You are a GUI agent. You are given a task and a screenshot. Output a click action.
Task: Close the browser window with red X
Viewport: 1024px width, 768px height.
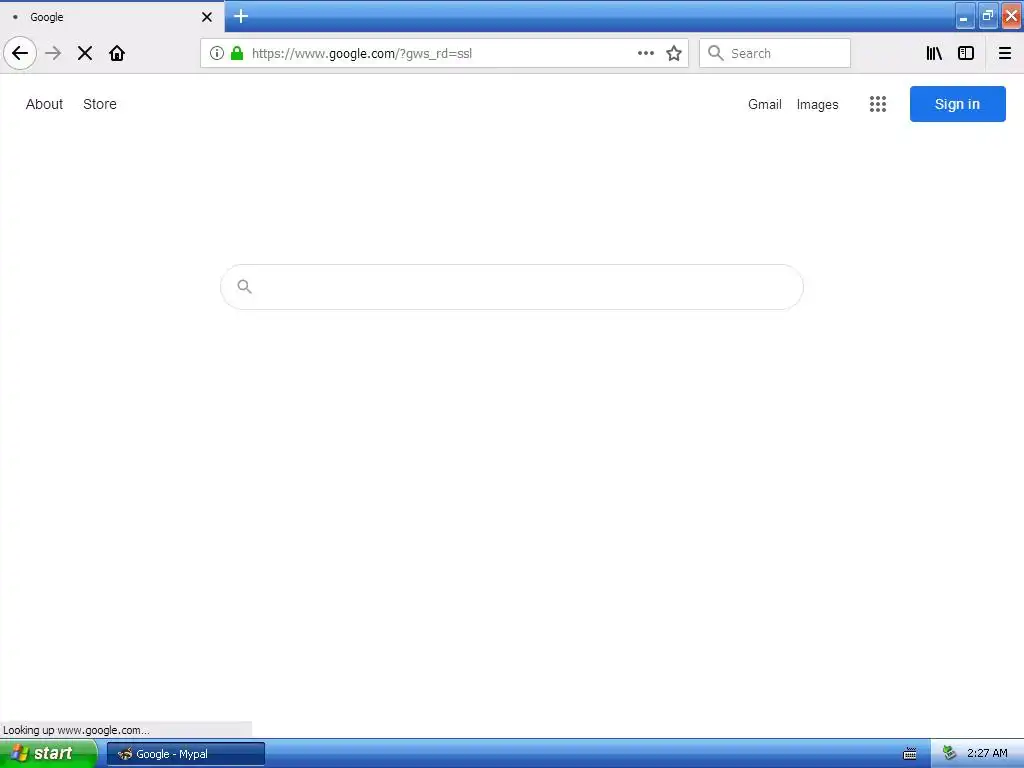coord(1011,17)
